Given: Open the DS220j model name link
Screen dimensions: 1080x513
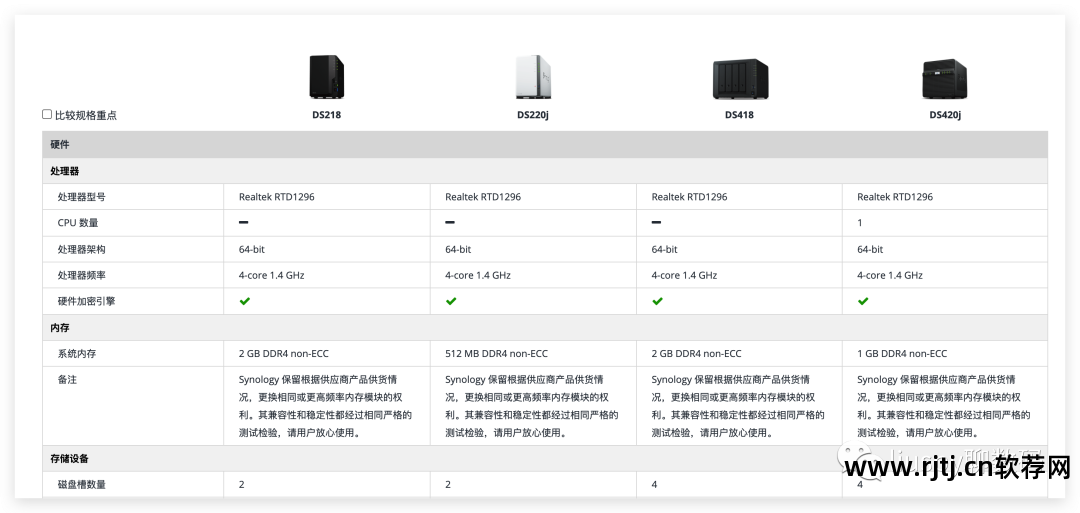Looking at the screenshot, I should 533,115.
